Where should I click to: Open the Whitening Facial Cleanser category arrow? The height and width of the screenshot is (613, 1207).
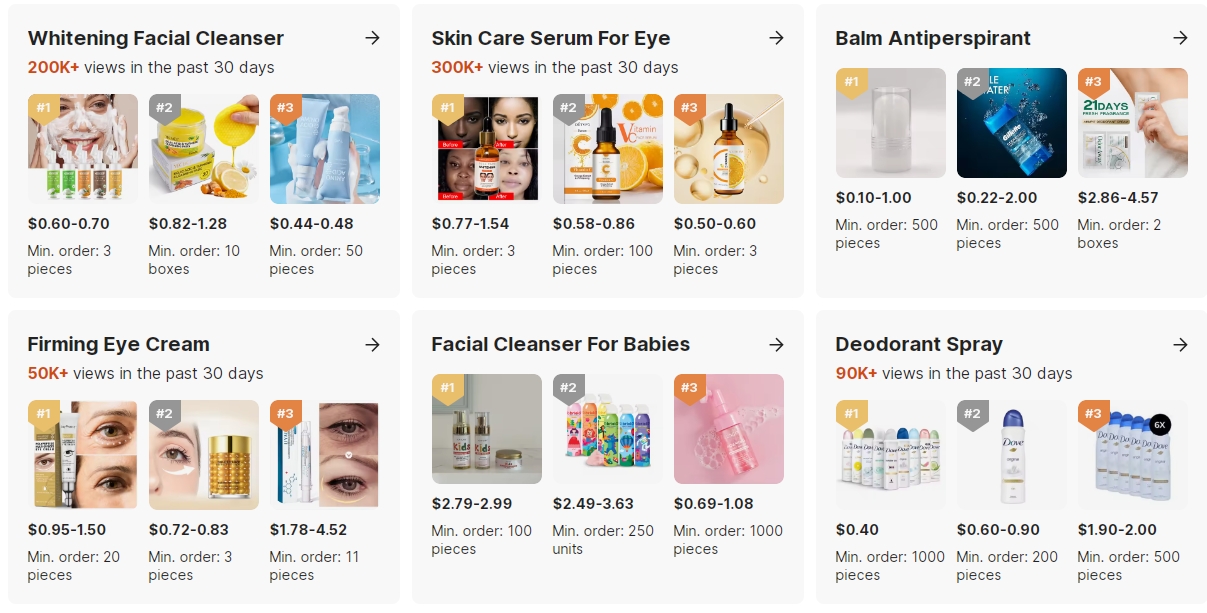[372, 38]
